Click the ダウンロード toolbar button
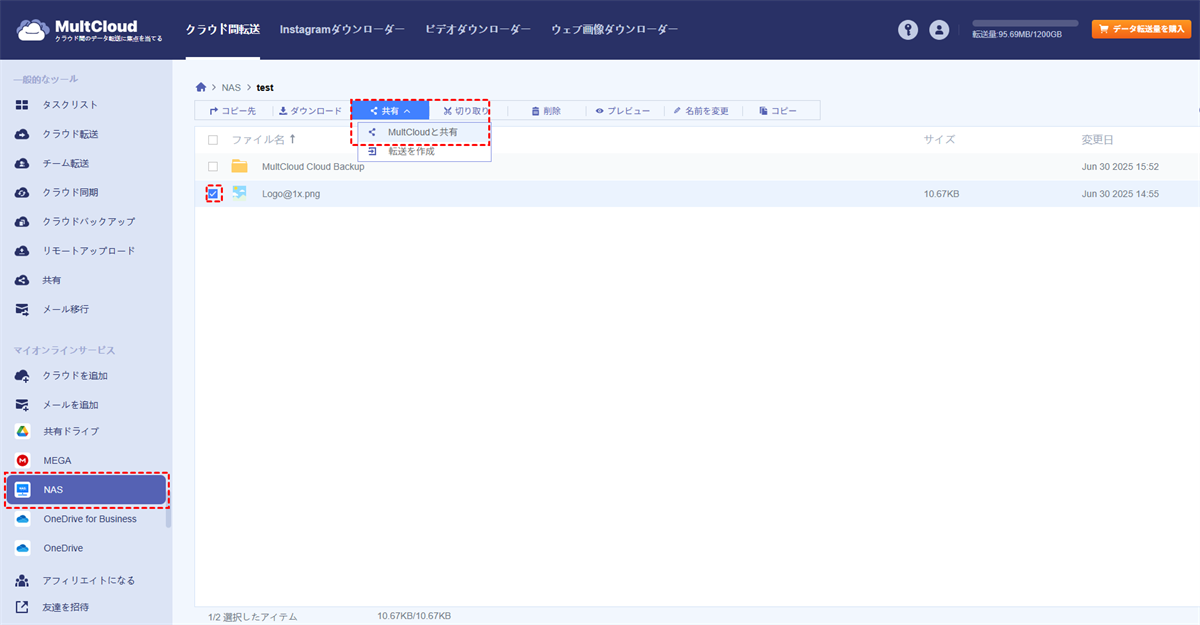 (x=310, y=111)
